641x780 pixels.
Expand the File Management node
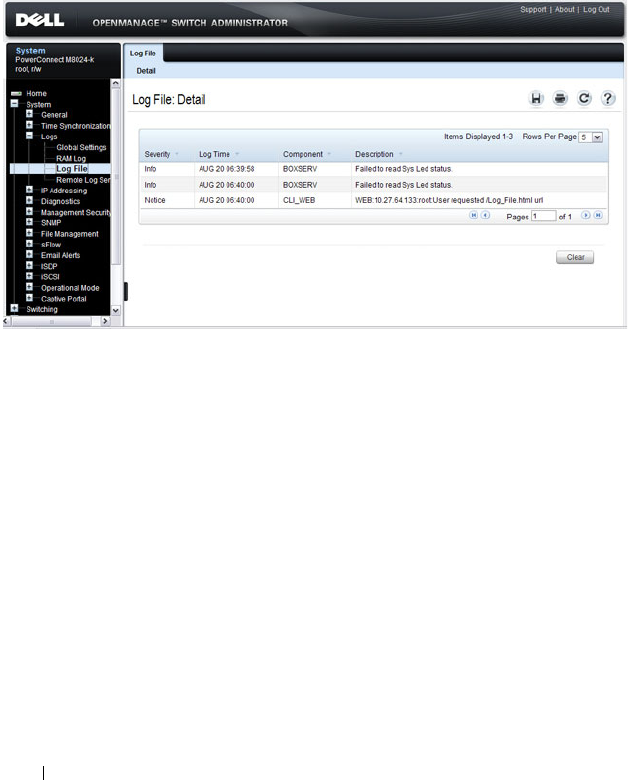point(29,233)
